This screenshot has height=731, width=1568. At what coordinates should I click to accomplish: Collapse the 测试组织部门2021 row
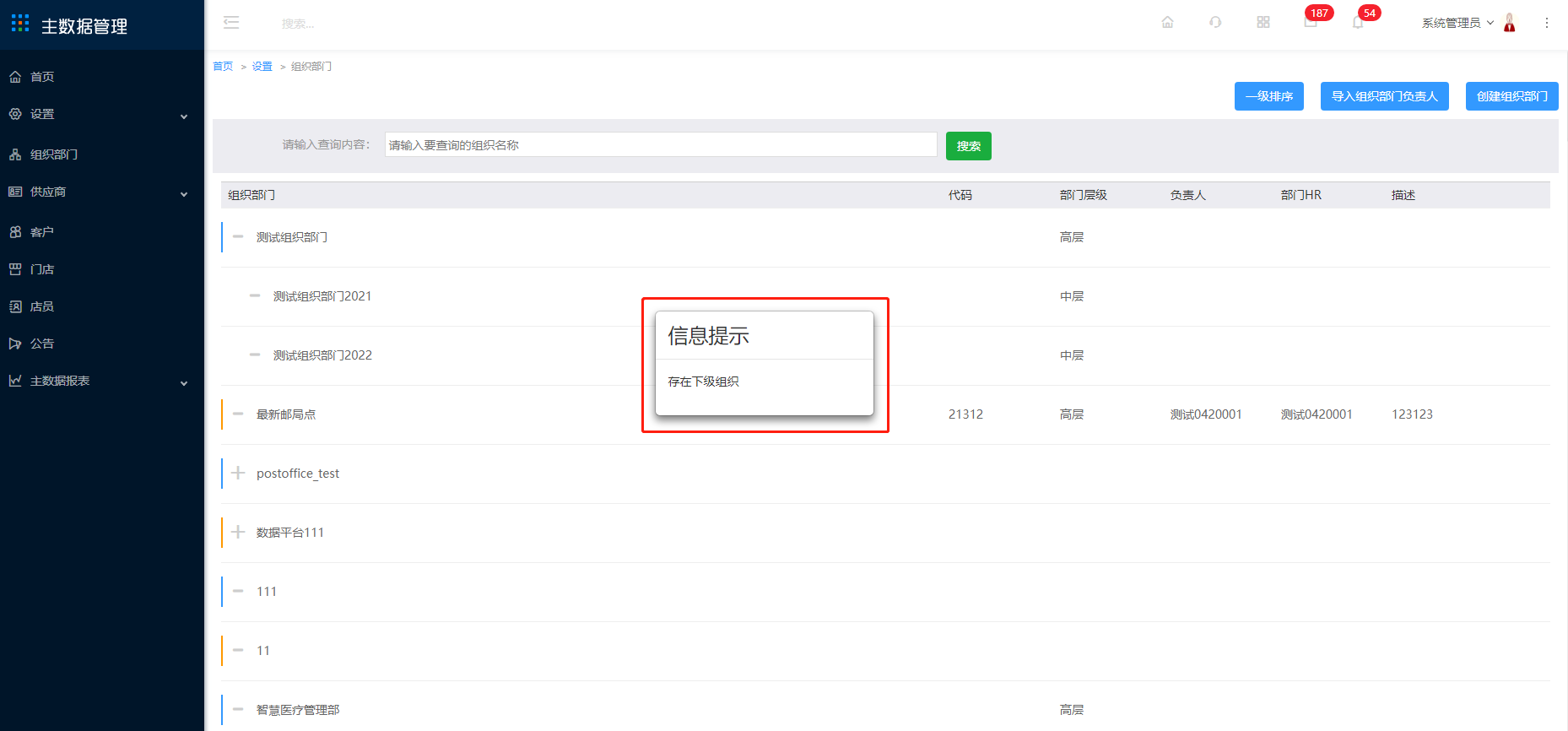click(255, 295)
